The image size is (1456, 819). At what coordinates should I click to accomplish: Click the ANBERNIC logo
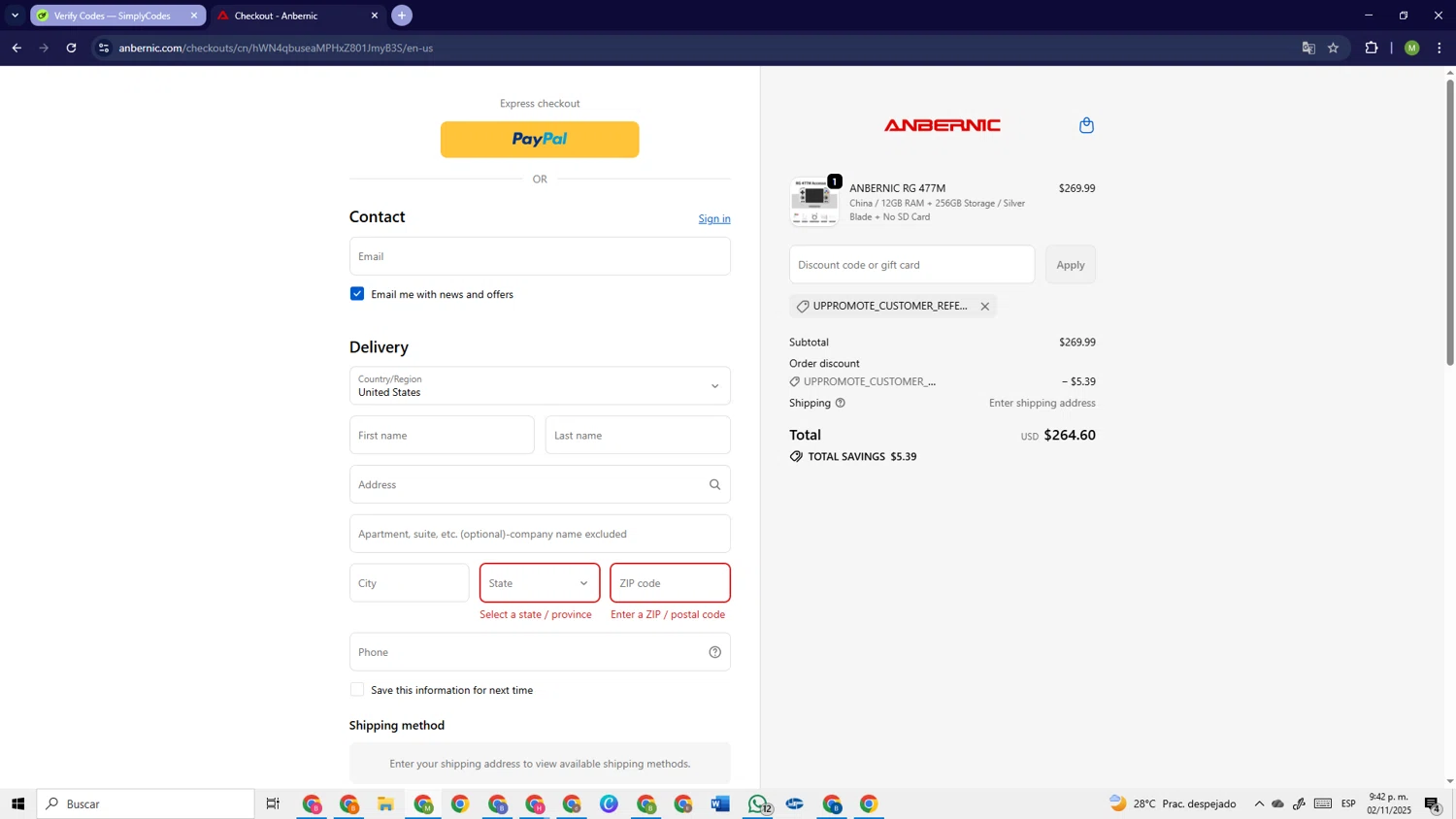[943, 125]
